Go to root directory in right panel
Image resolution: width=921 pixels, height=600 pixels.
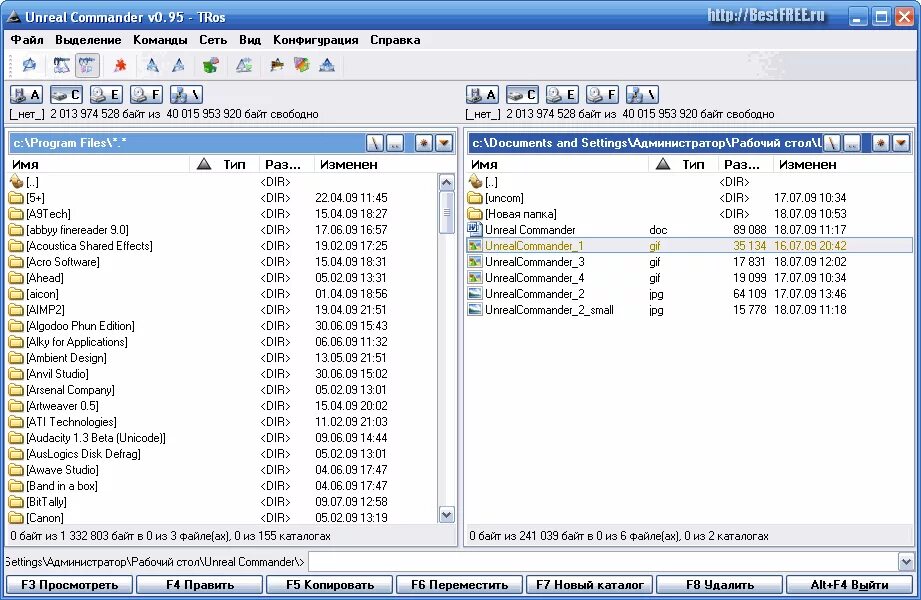coord(831,143)
